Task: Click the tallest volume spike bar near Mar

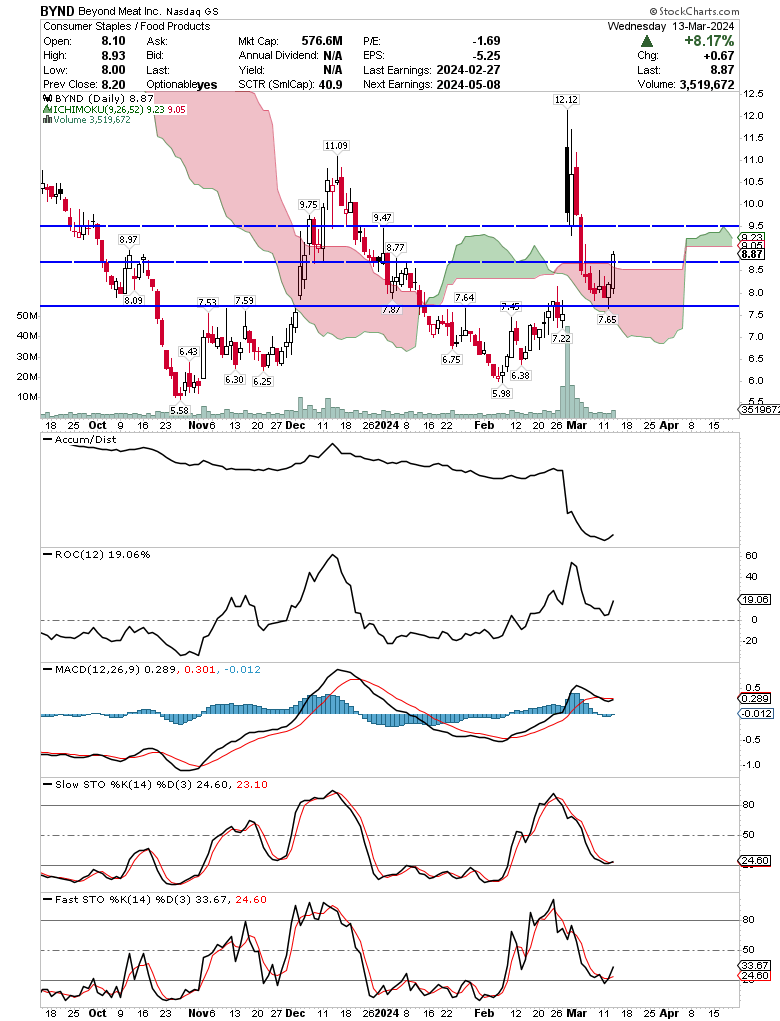Action: [x=567, y=372]
